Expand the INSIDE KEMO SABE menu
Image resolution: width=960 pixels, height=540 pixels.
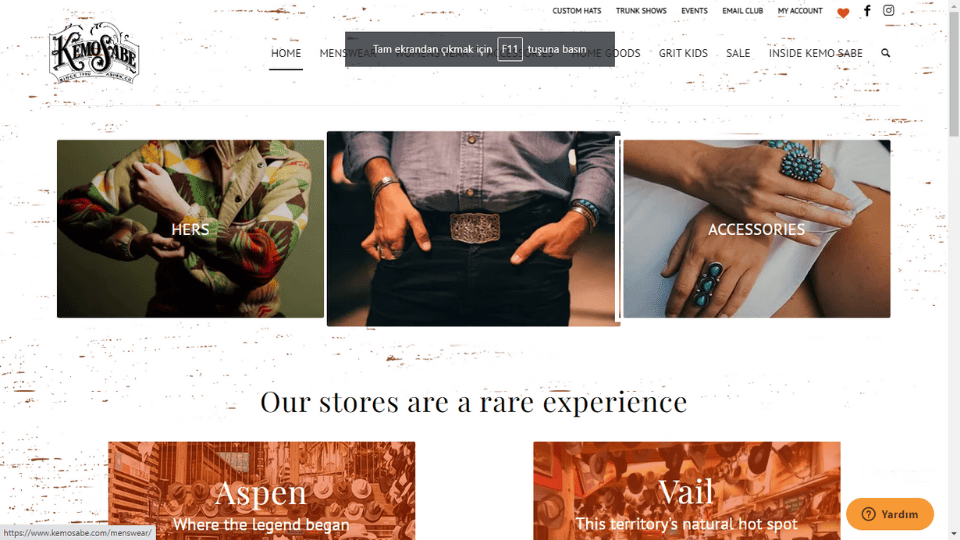[x=816, y=53]
